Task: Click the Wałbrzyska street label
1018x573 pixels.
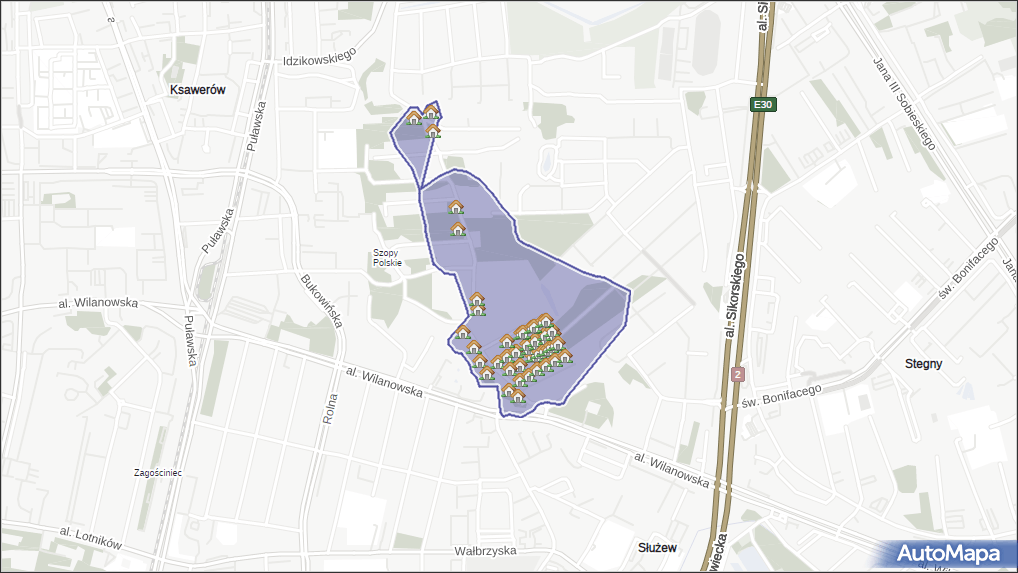Action: tap(484, 551)
